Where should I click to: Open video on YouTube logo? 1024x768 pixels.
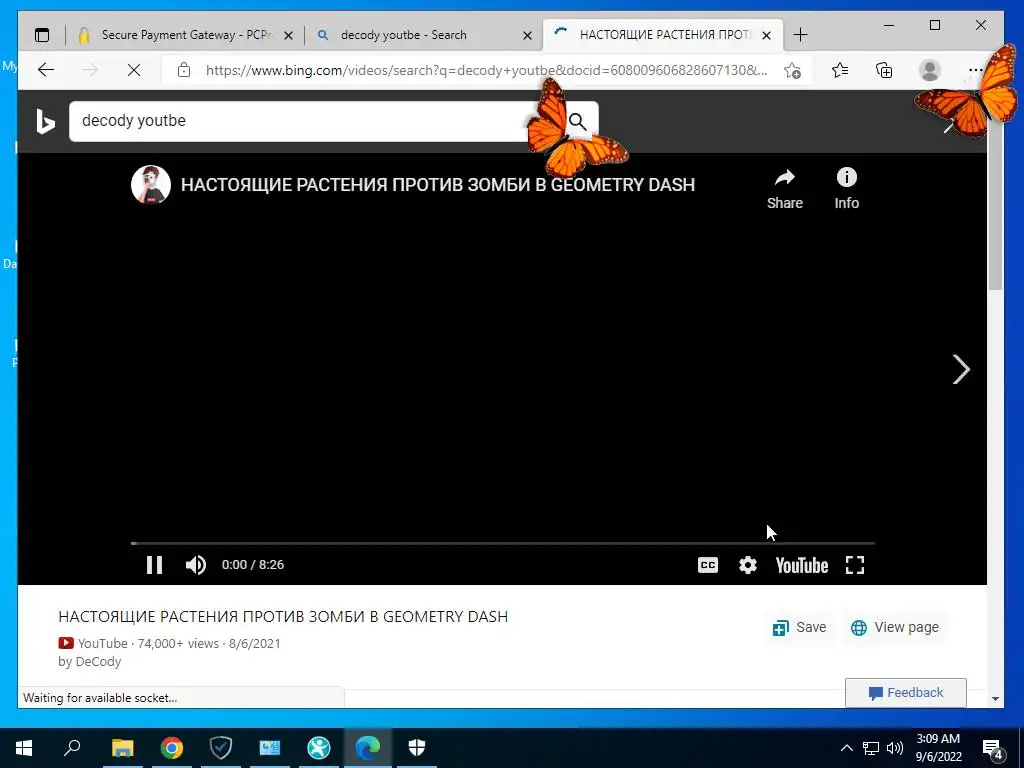pyautogui.click(x=801, y=565)
